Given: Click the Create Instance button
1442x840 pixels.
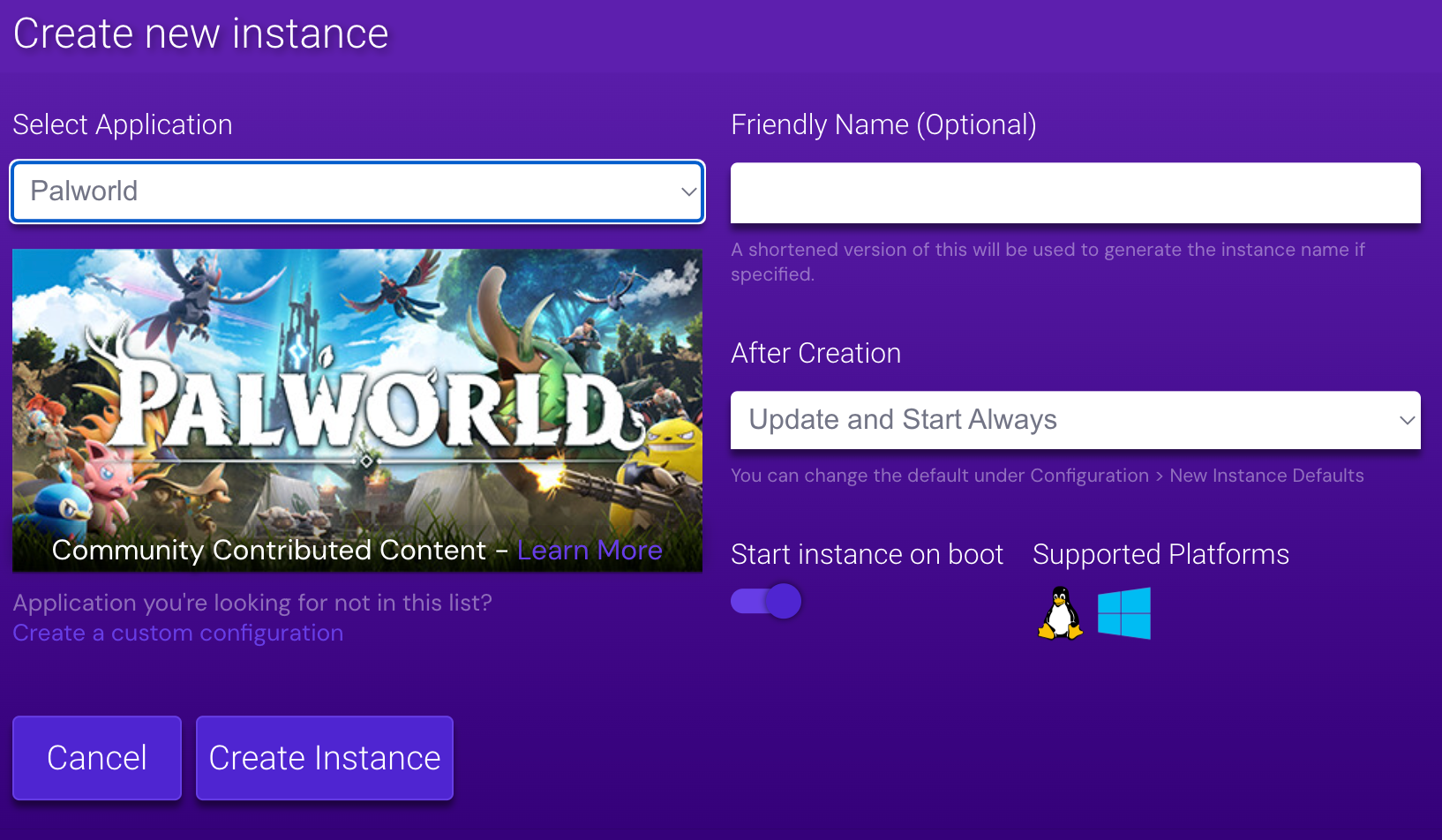Looking at the screenshot, I should (x=324, y=757).
